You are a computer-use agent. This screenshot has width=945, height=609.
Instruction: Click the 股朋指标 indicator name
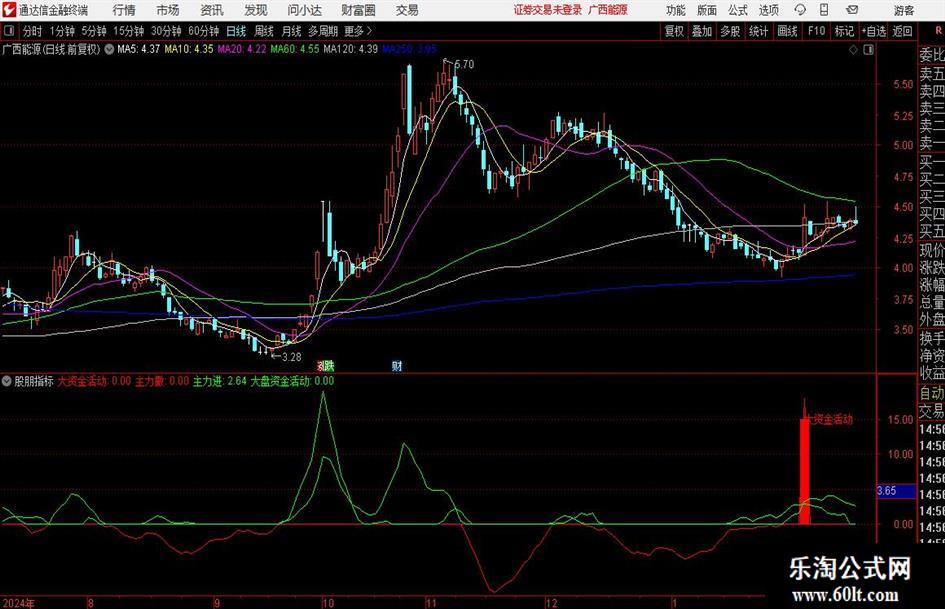tap(34, 381)
